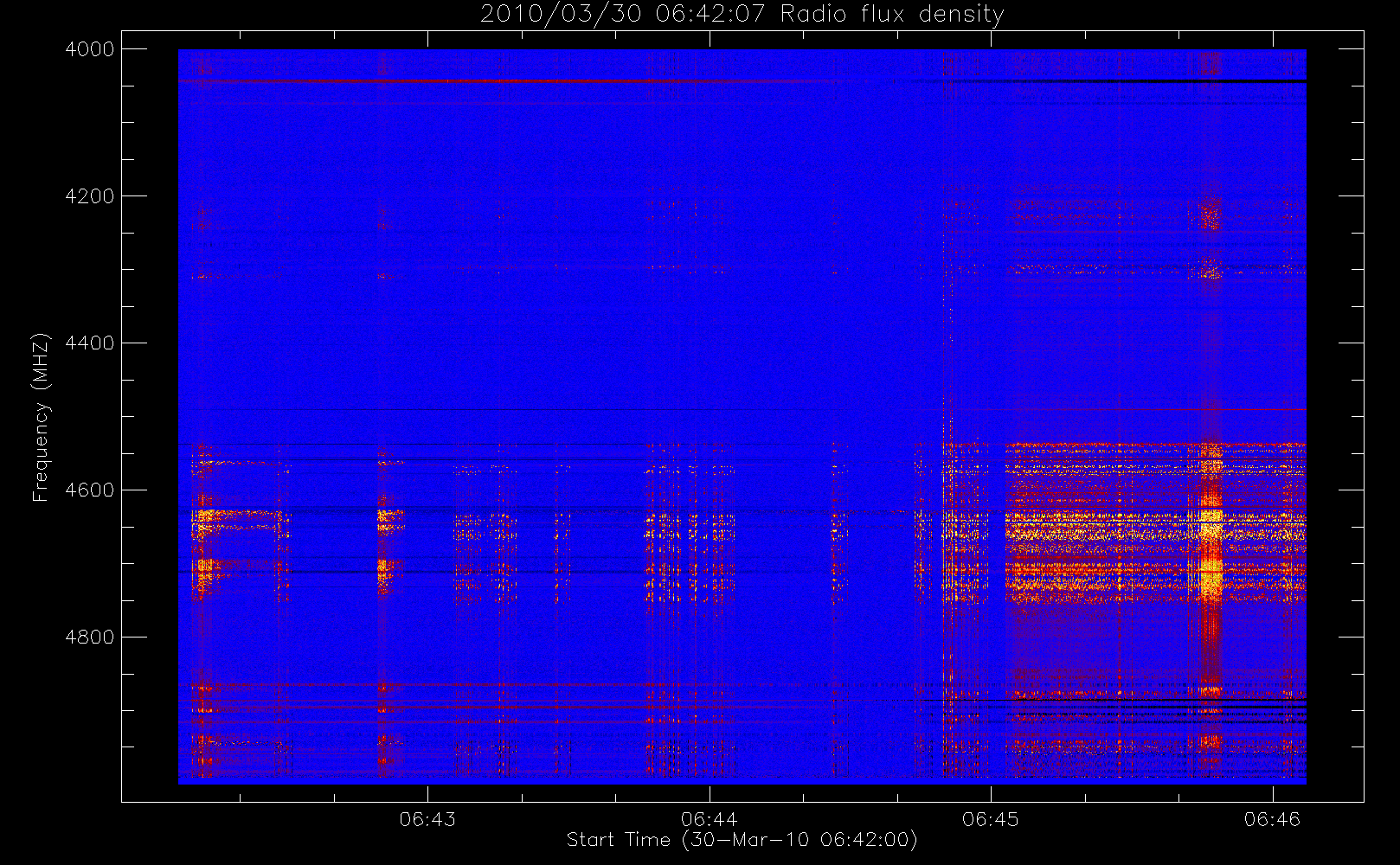
Task: Click the 06:46 time tick label
Action: [1272, 819]
